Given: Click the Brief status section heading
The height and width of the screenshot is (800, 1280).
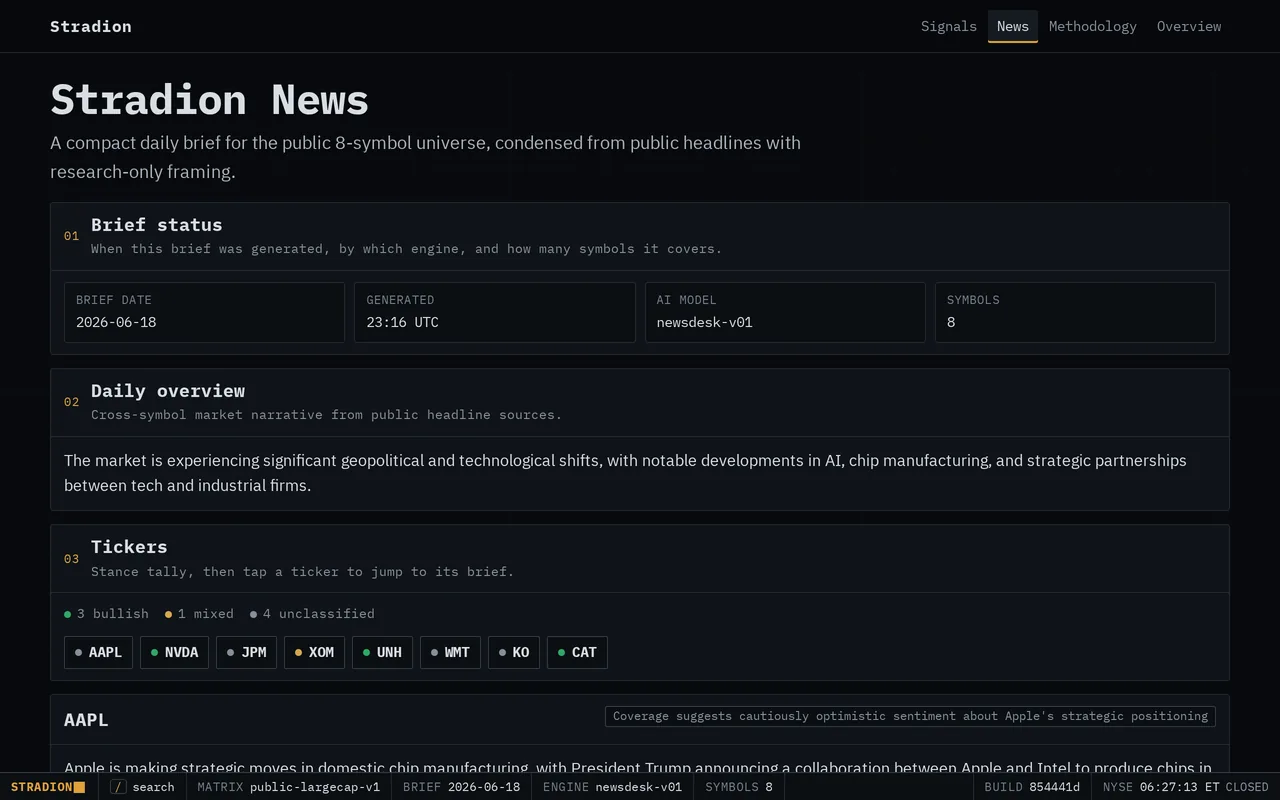Looking at the screenshot, I should click(x=156, y=225).
